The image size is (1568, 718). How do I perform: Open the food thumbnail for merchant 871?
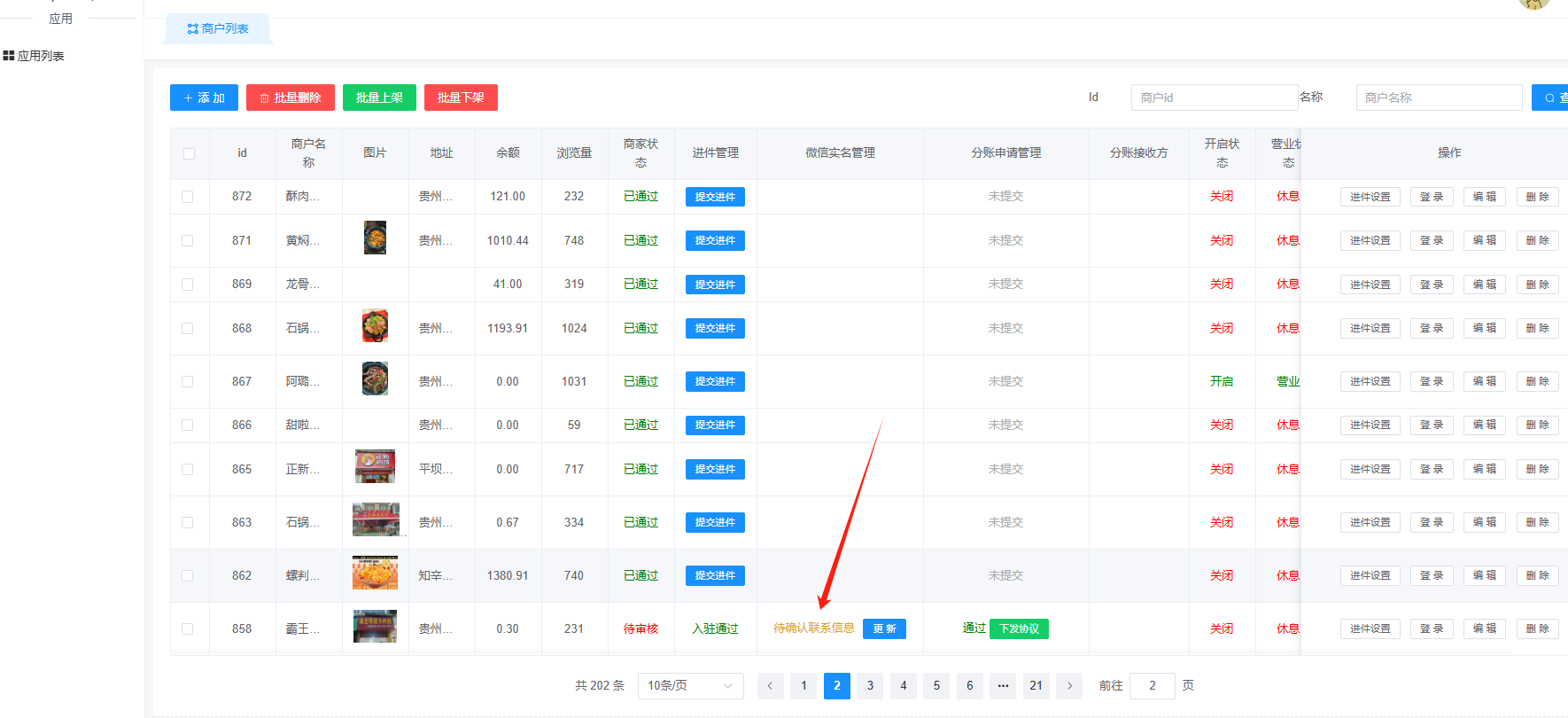point(375,238)
